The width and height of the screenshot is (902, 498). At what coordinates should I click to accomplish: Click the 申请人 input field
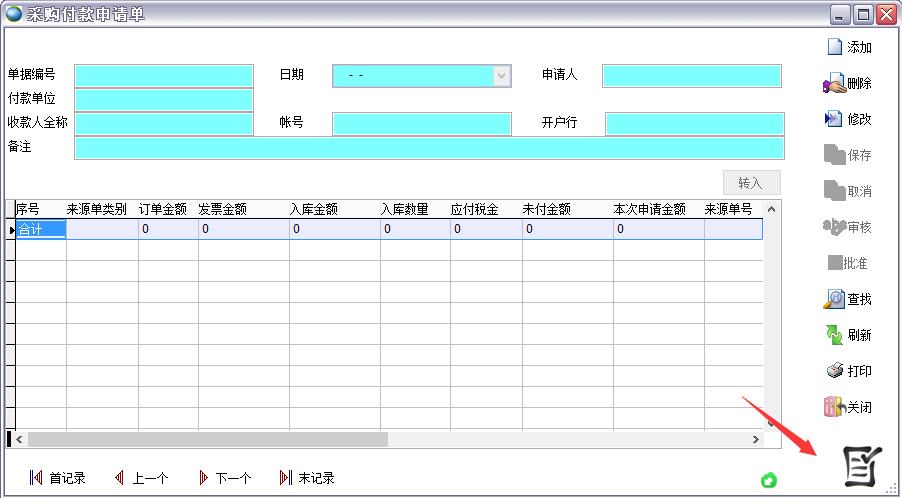691,76
